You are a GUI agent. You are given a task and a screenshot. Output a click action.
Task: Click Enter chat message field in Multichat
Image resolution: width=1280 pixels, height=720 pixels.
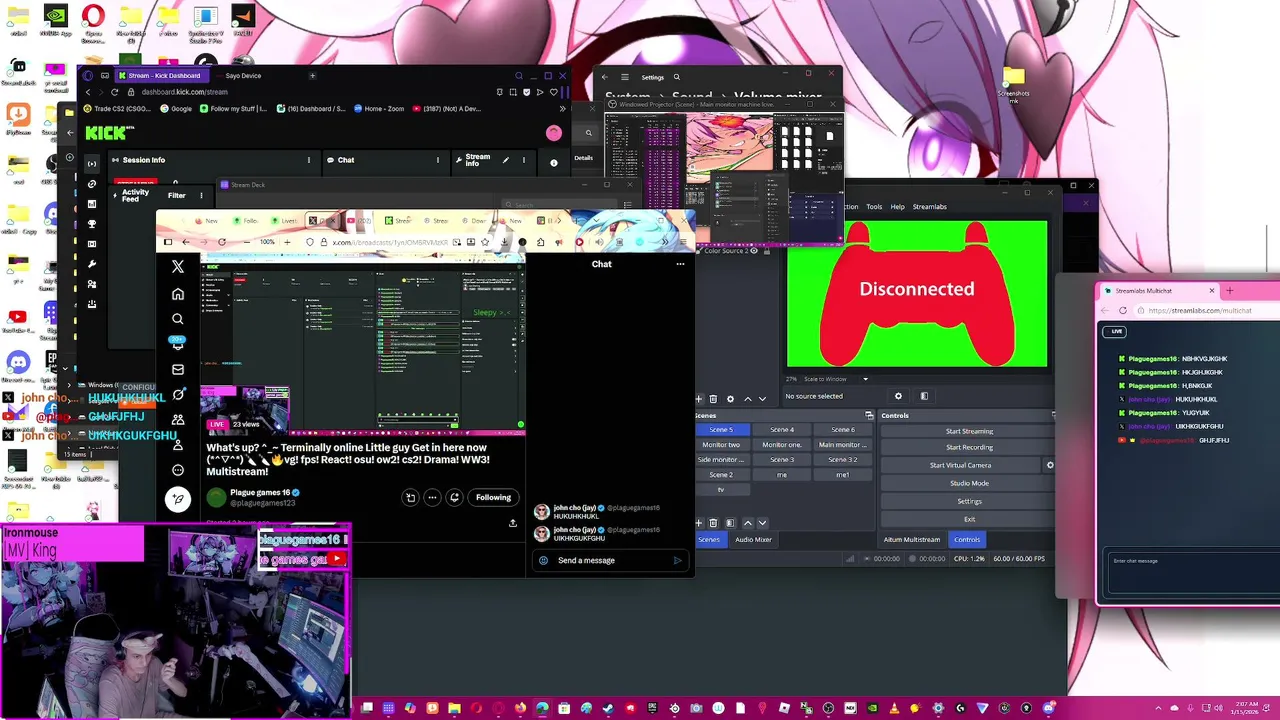pyautogui.click(x=1192, y=572)
